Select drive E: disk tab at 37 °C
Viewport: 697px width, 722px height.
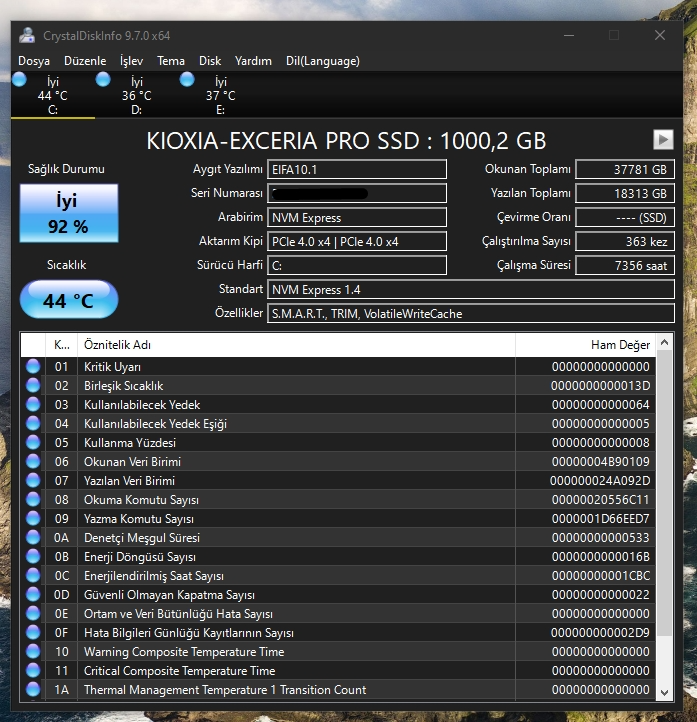coord(221,95)
